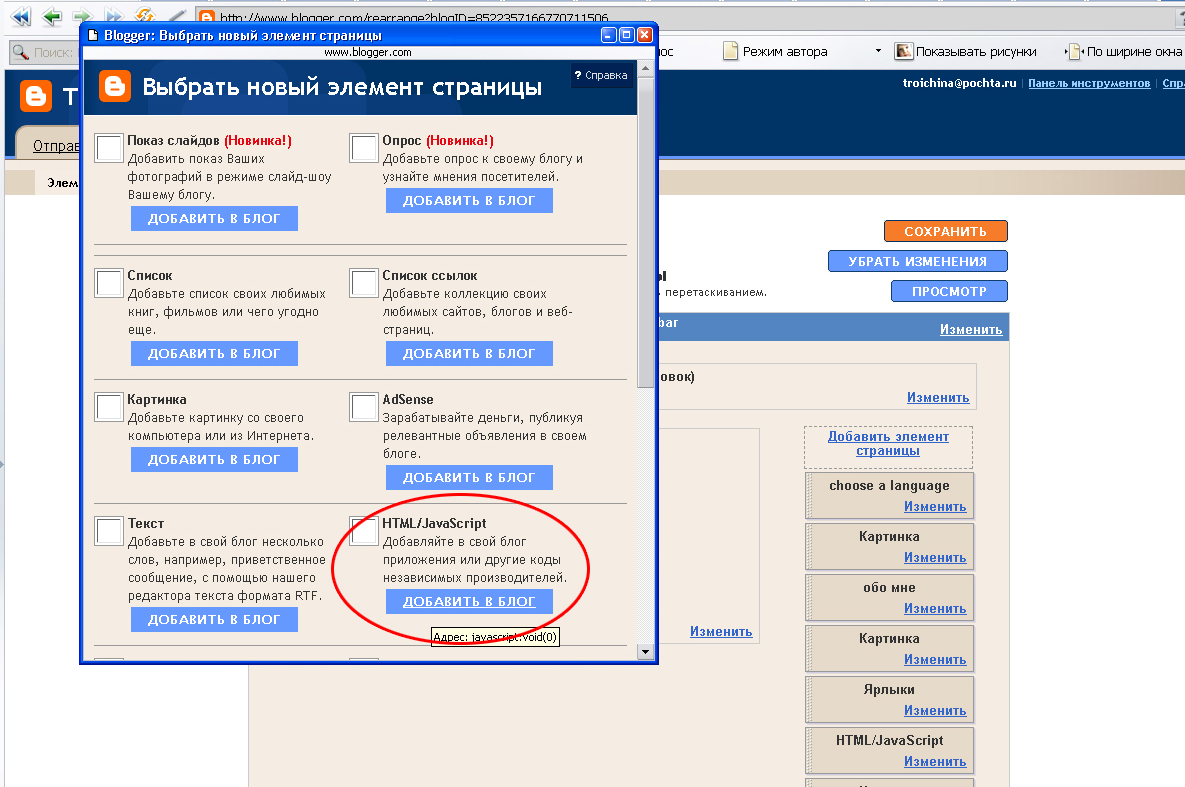Click Добавить элемент страницы link

[x=888, y=444]
